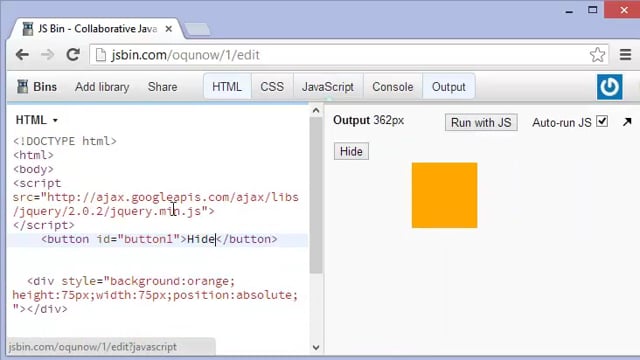Click the div style="background:orange;" line
Screen dimensions: 640x360
131,281
